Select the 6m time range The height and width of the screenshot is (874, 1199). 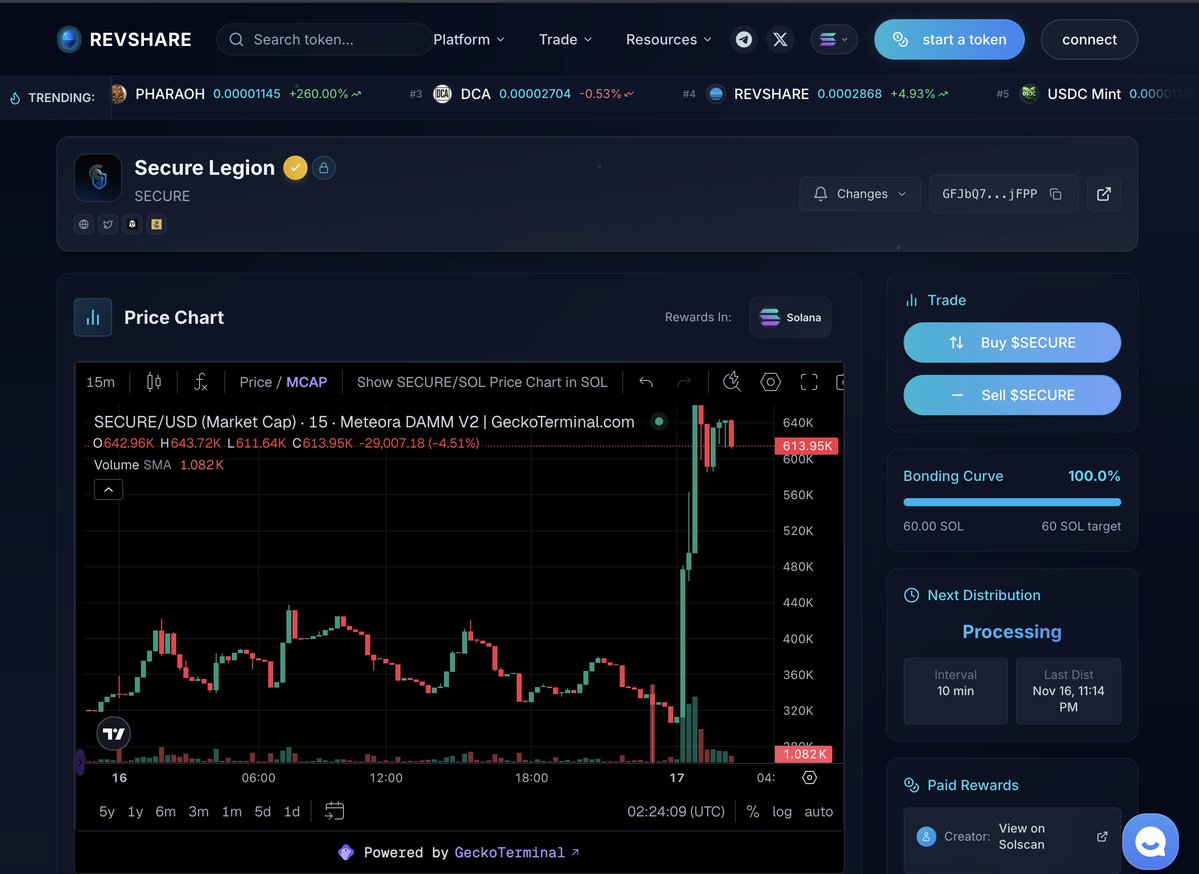[x=165, y=811]
